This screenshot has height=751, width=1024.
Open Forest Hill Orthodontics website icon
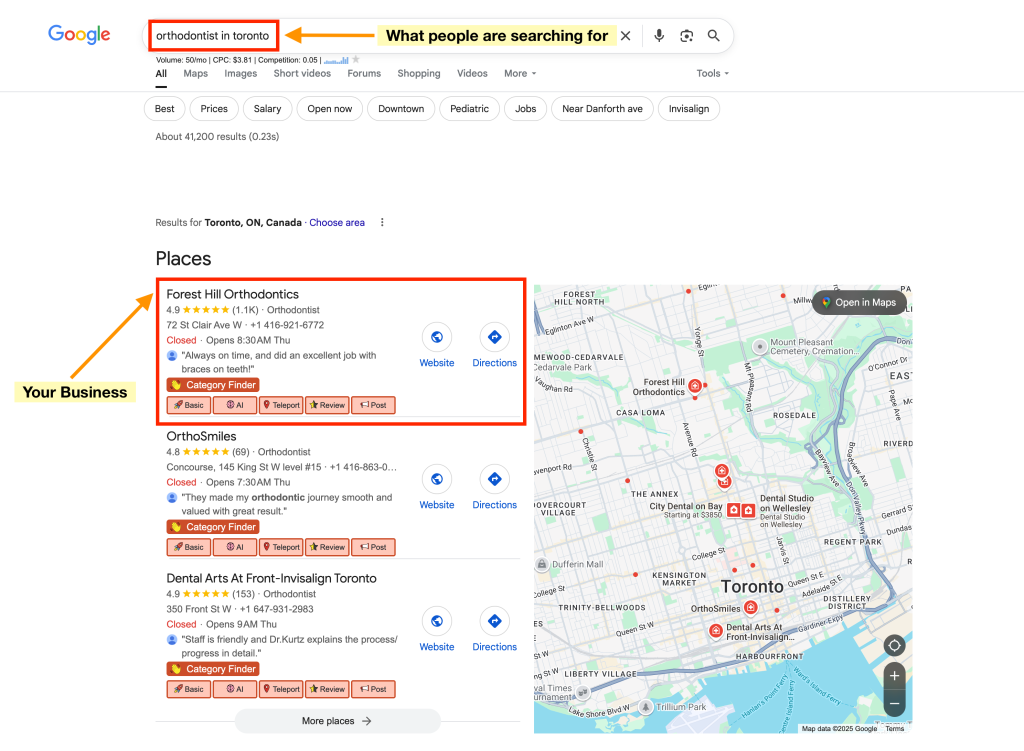(x=437, y=337)
